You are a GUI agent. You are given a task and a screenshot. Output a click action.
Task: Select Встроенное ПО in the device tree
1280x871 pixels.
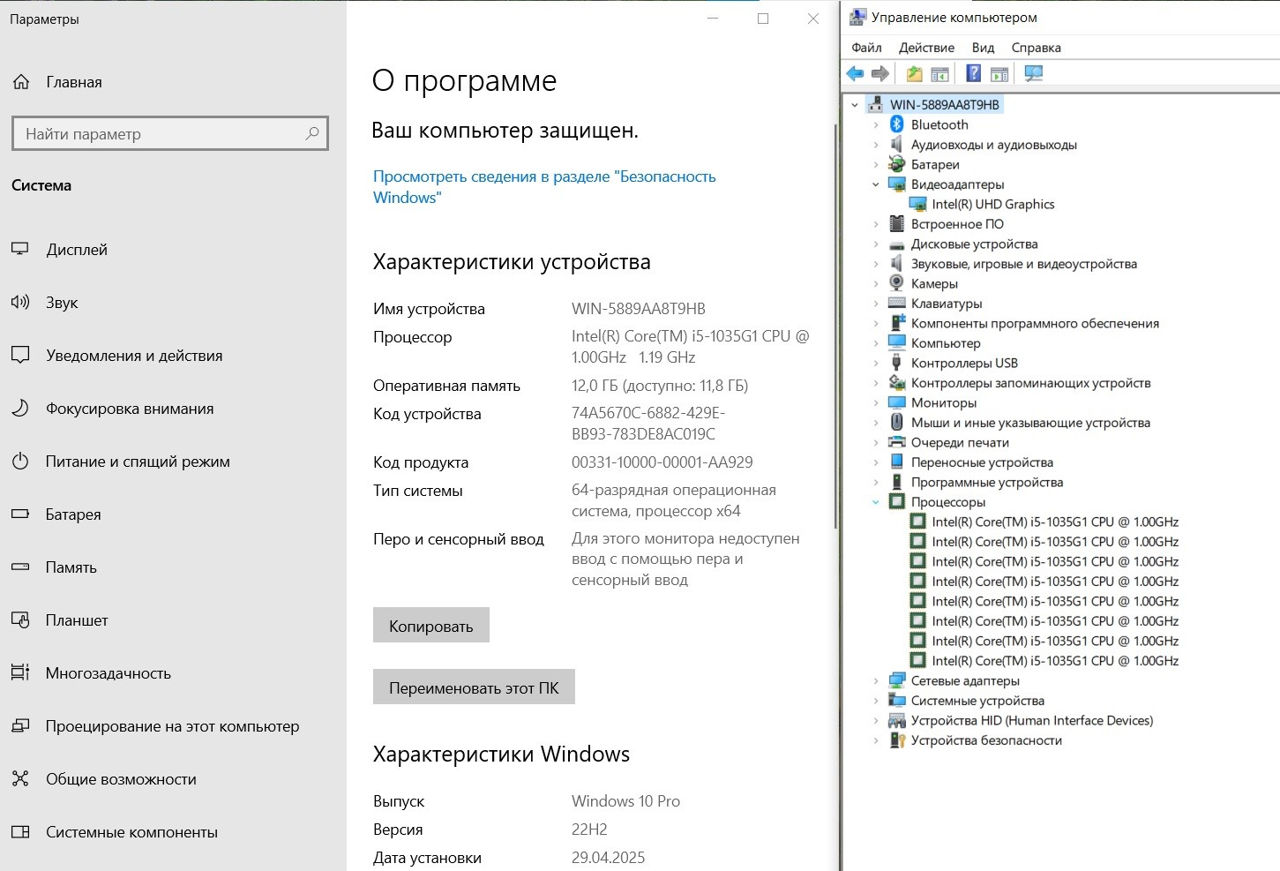pyautogui.click(x=957, y=224)
